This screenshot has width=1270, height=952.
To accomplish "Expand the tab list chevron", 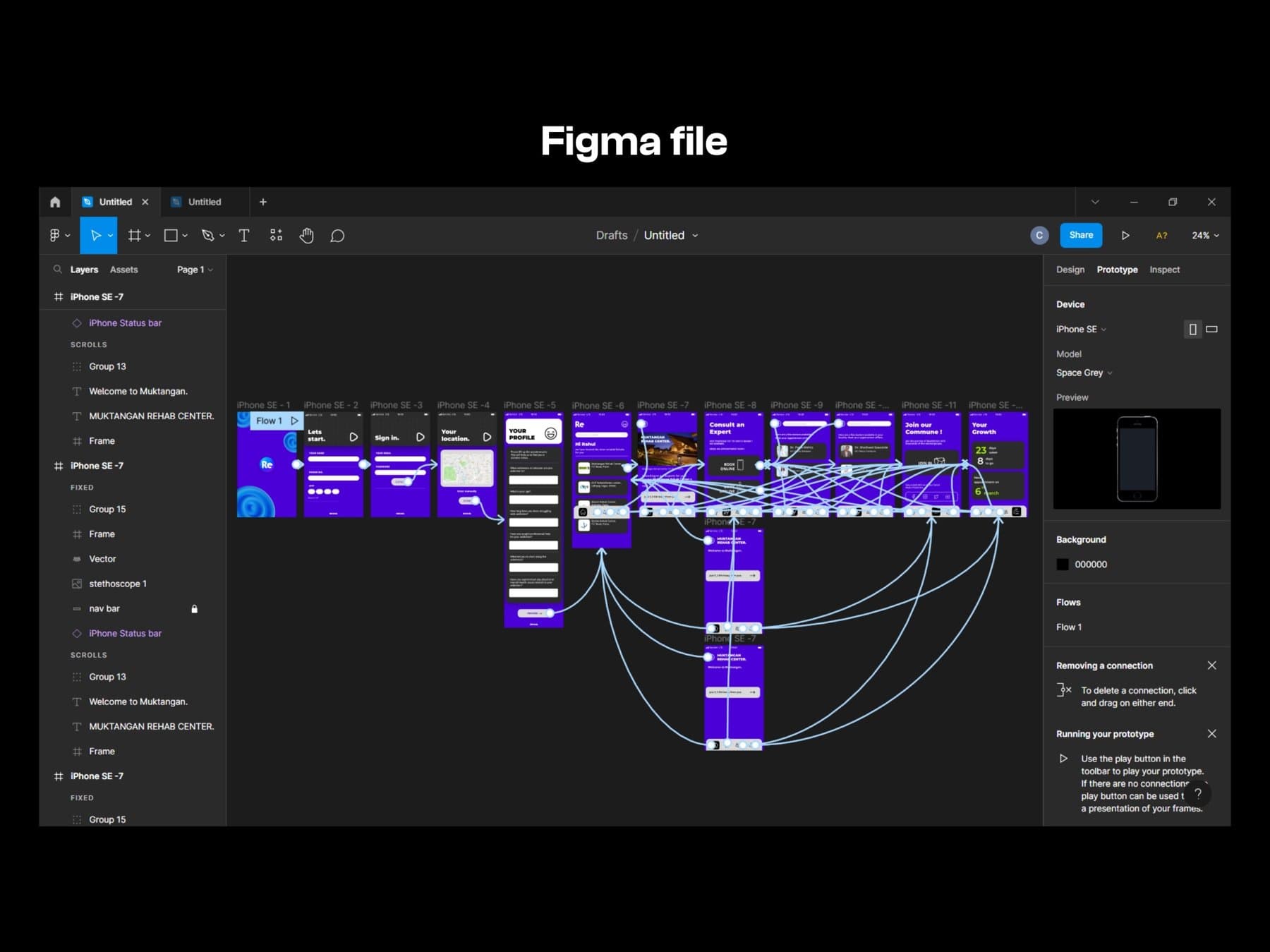I will coord(1095,202).
